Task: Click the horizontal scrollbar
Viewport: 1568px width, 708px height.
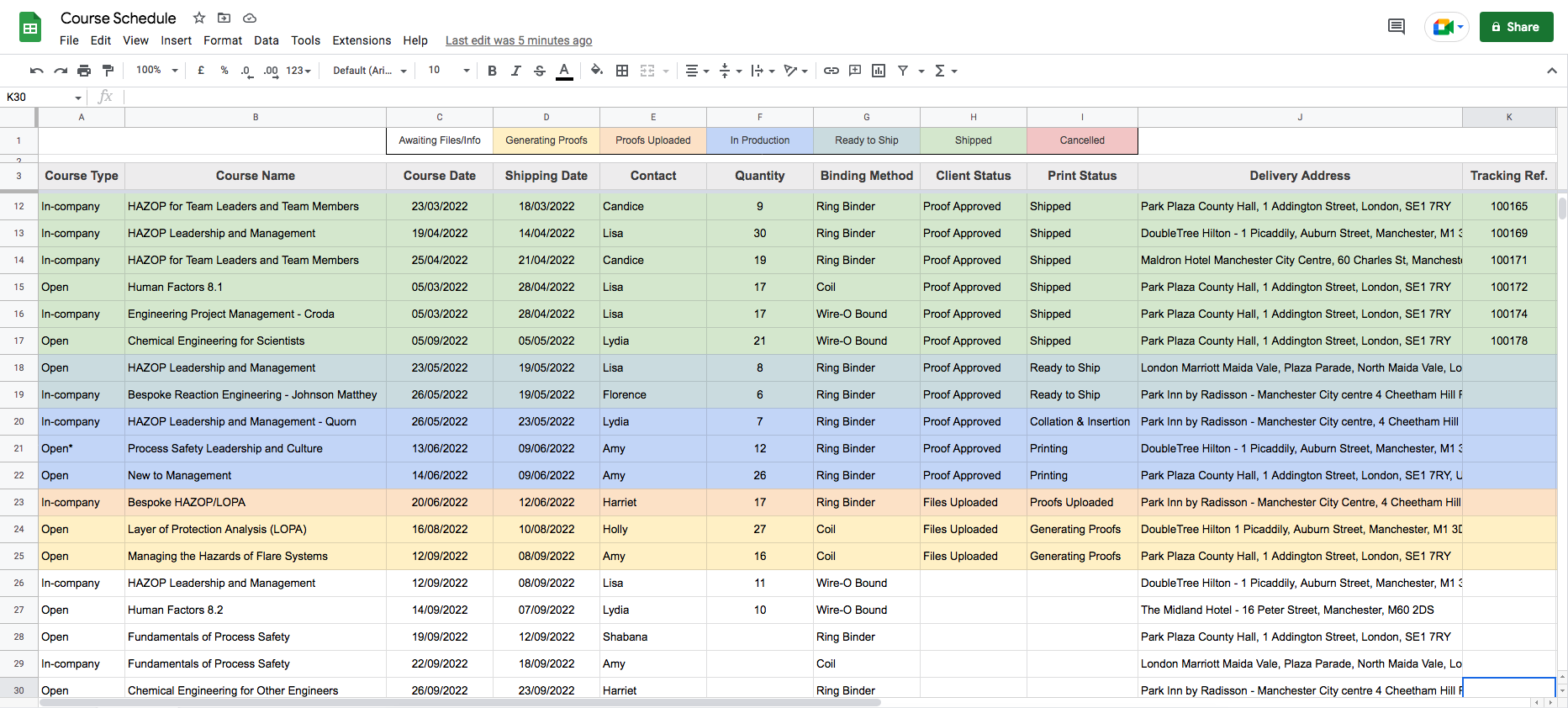Action: (460, 702)
